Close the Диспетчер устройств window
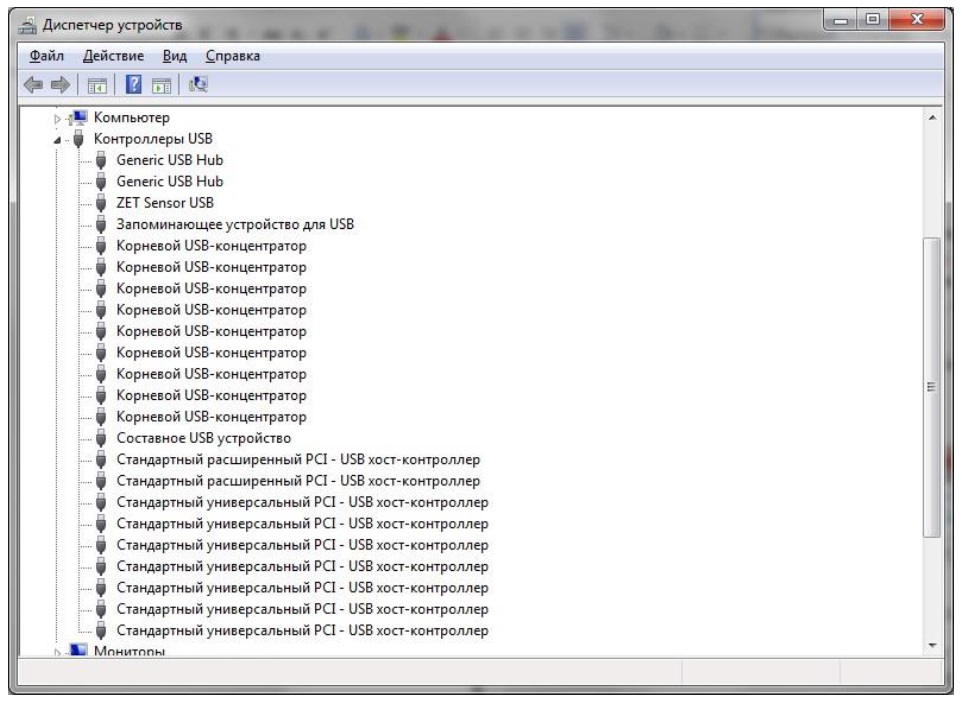Image resolution: width=962 pixels, height=707 pixels. point(917,20)
